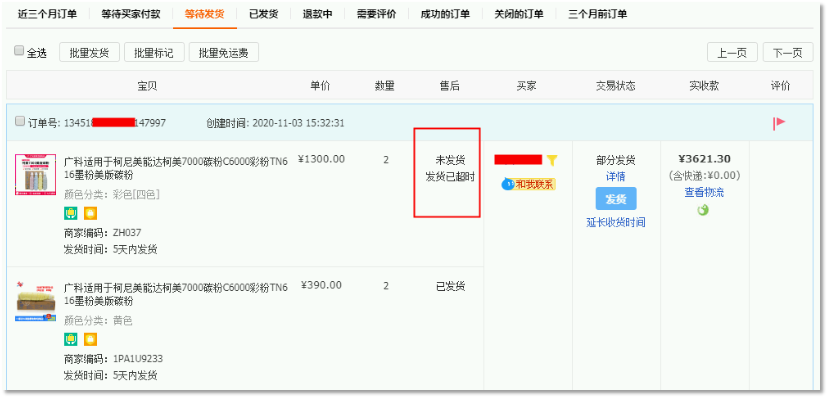
Task: Open the 需要评价 tab
Action: [377, 14]
